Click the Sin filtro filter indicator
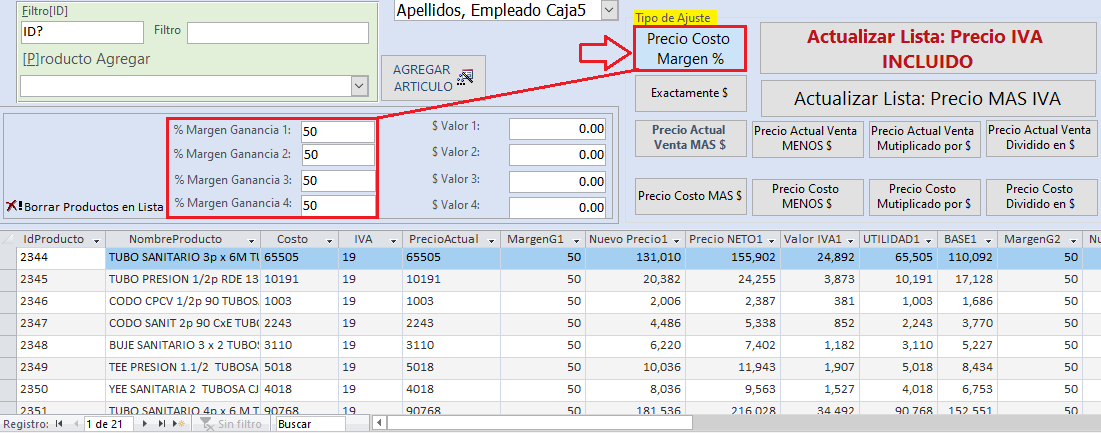The height and width of the screenshot is (433, 1101). click(x=232, y=424)
